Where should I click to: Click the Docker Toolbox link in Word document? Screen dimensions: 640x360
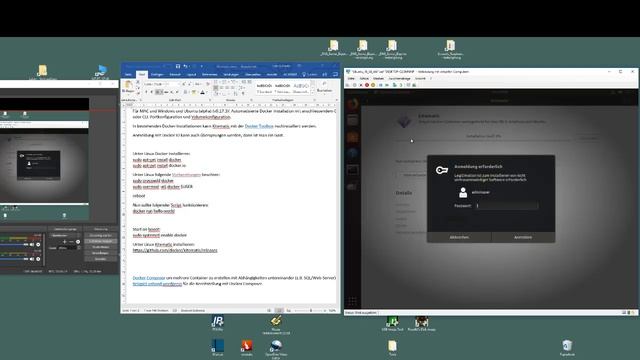pos(259,126)
